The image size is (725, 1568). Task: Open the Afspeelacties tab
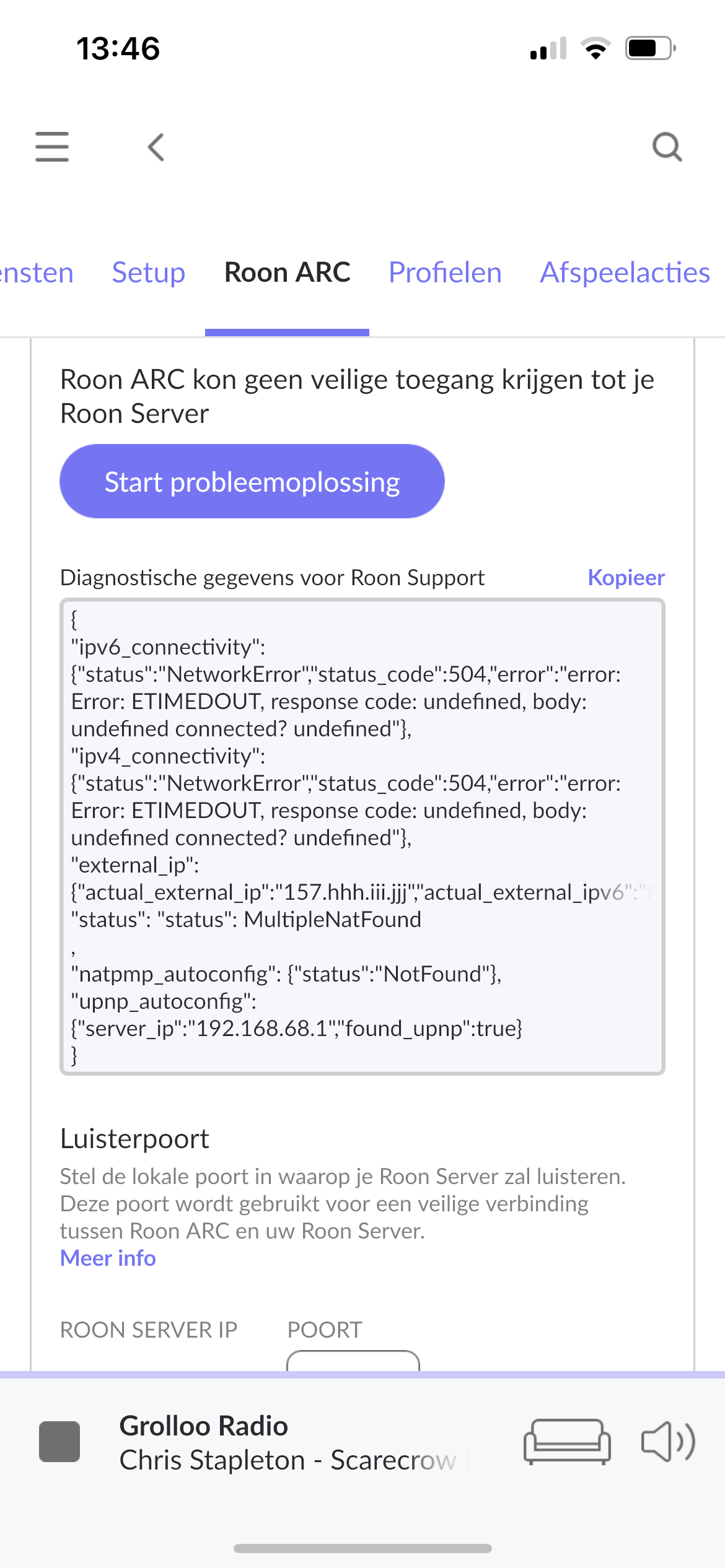pos(625,272)
